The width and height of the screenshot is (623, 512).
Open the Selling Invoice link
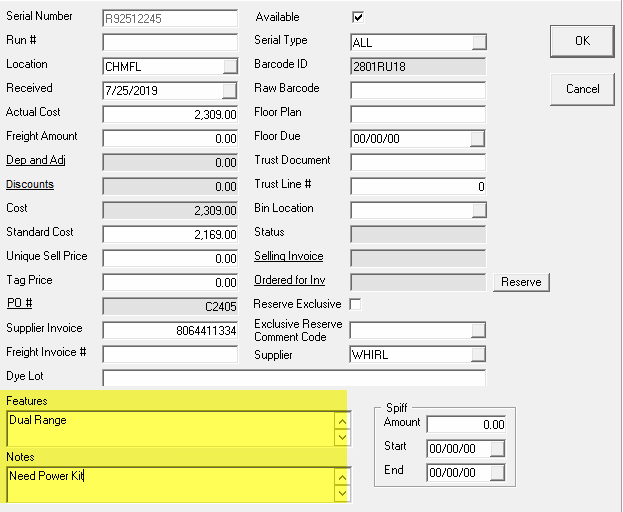pos(288,256)
